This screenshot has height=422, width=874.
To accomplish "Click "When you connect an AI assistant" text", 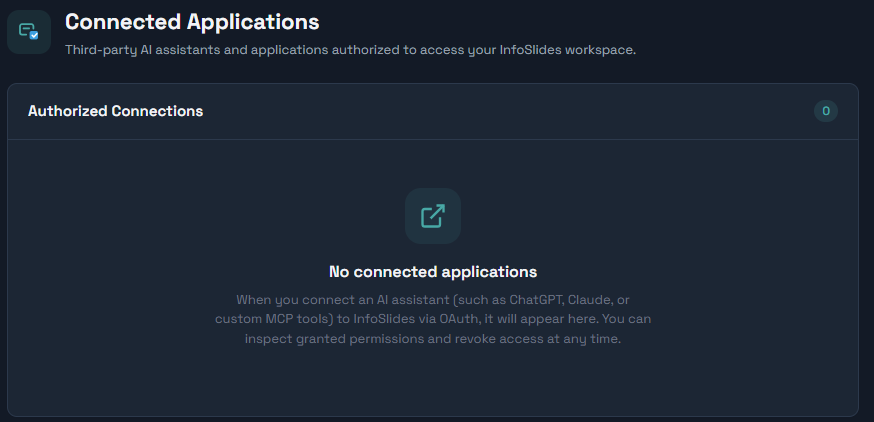I will [x=343, y=300].
